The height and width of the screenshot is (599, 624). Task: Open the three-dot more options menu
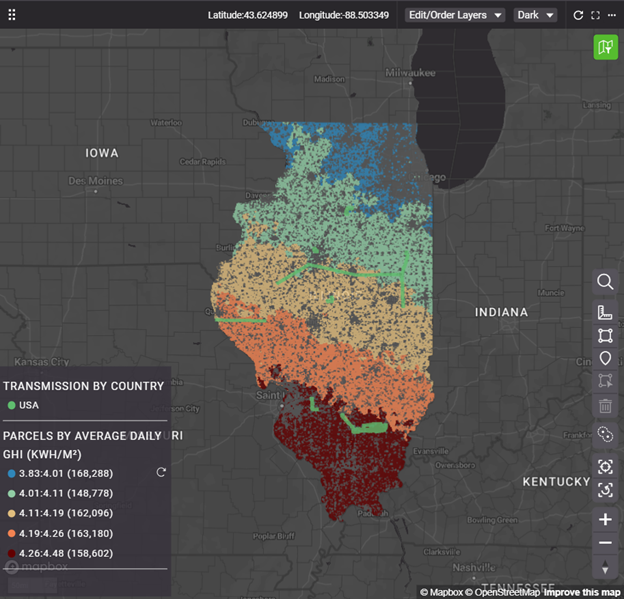coord(612,15)
